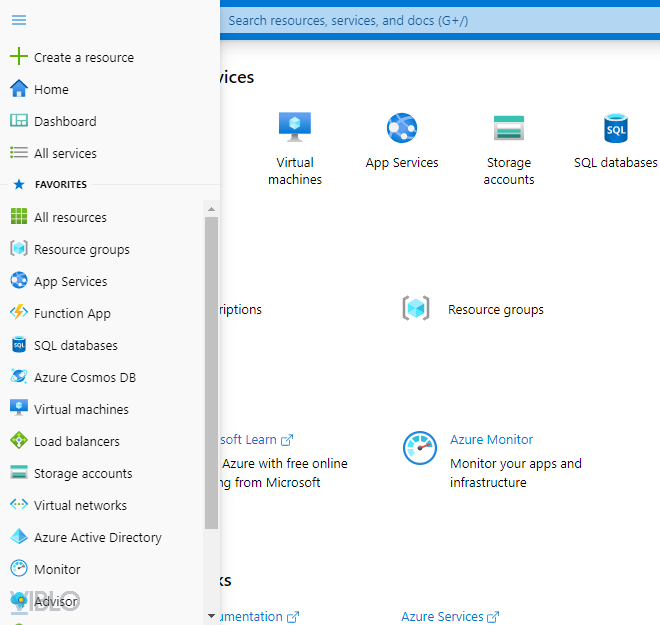Click the Resource groups cube icon in main pane
This screenshot has height=625, width=660.
click(416, 309)
